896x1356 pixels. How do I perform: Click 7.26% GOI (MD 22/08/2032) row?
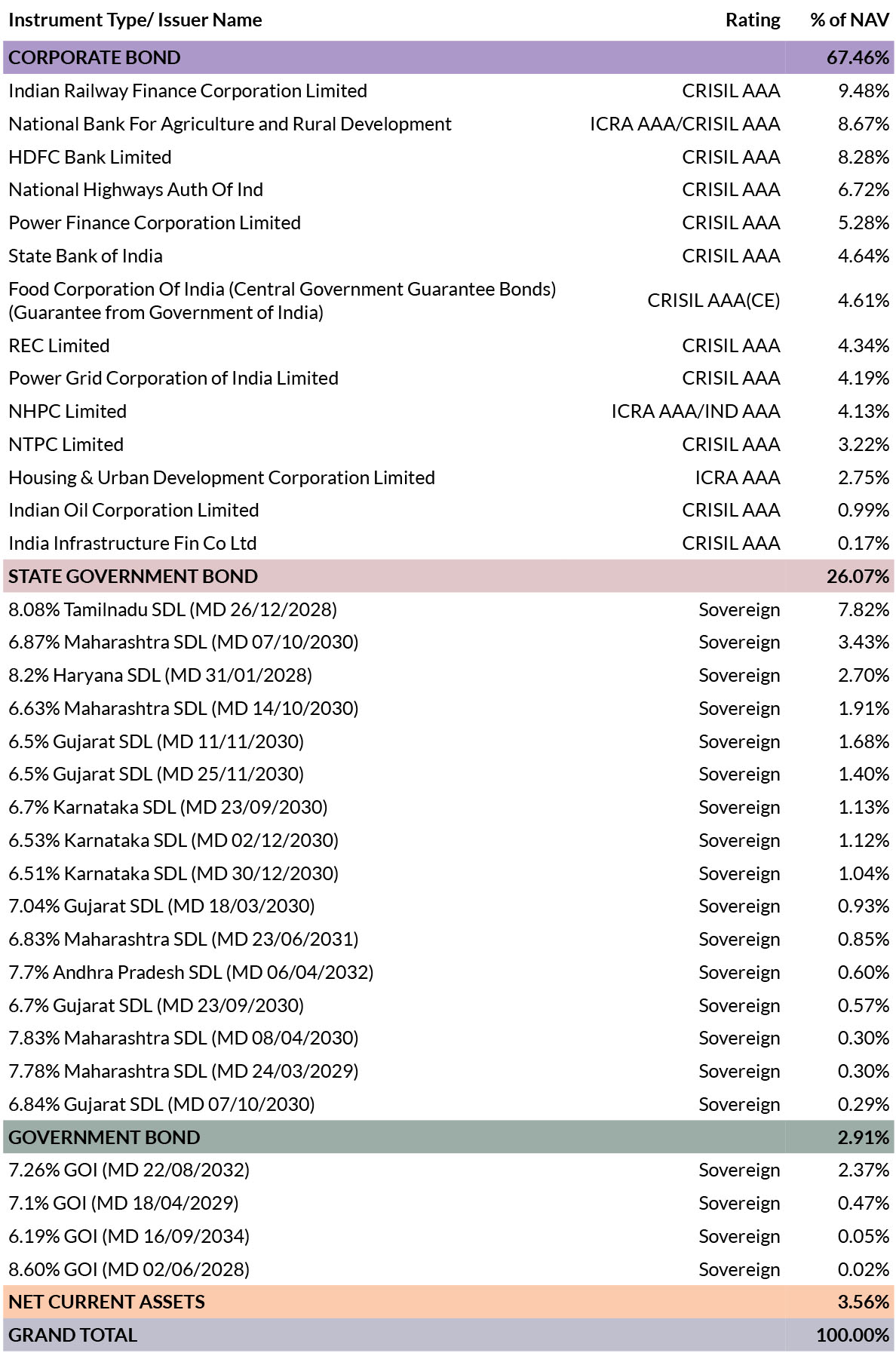click(x=129, y=1170)
